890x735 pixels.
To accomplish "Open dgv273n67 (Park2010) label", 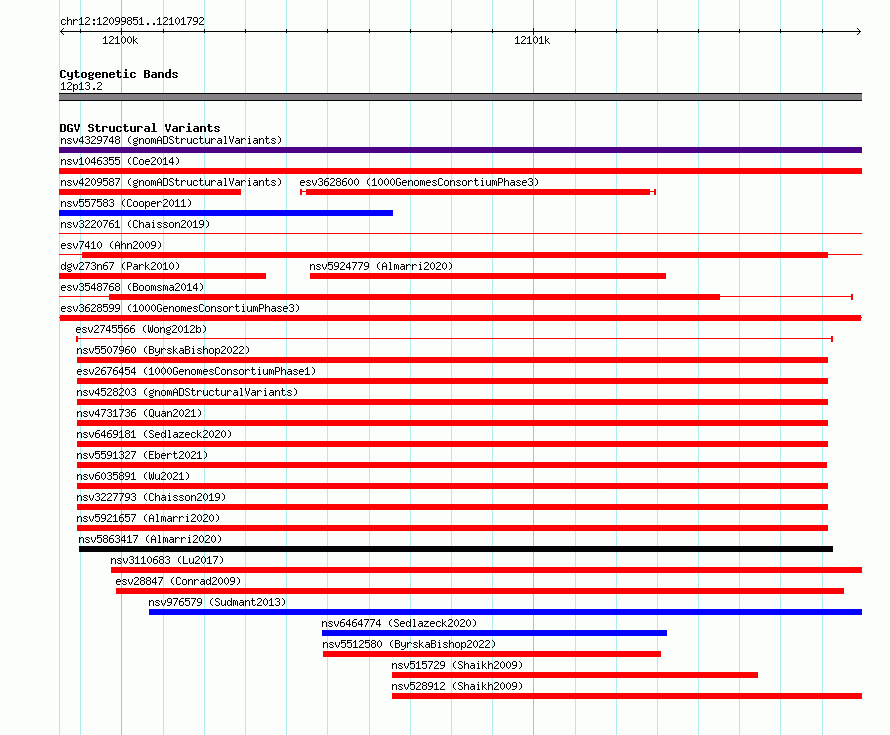I will coord(120,266).
